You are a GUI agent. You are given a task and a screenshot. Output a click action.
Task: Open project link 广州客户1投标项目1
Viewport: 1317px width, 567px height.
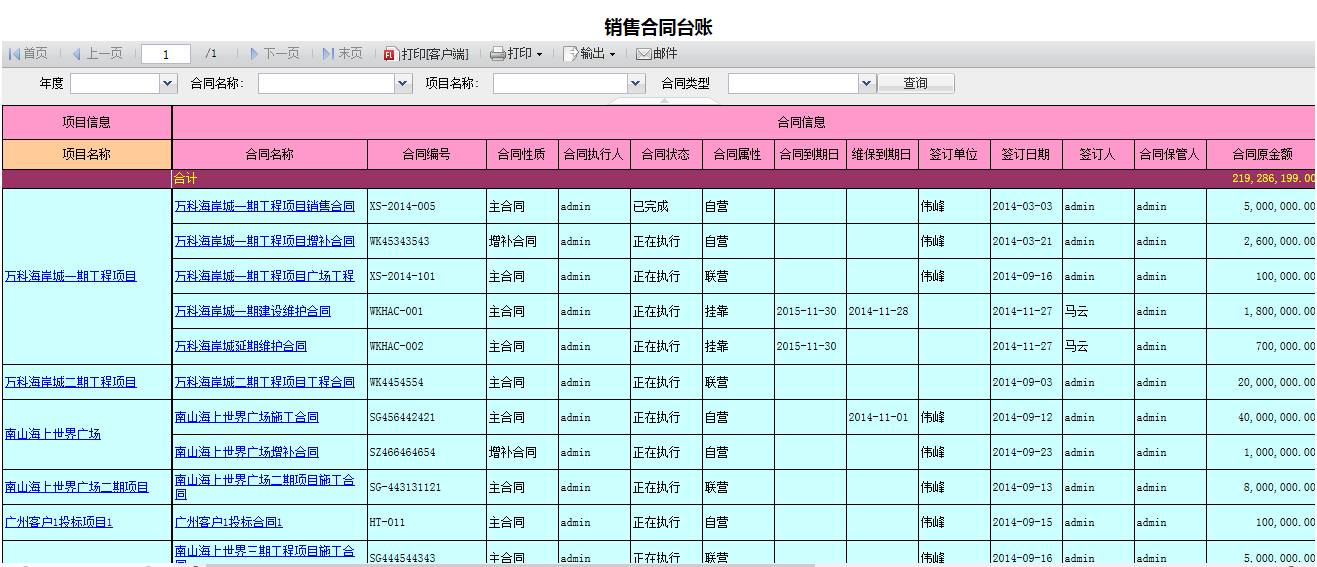(x=59, y=522)
